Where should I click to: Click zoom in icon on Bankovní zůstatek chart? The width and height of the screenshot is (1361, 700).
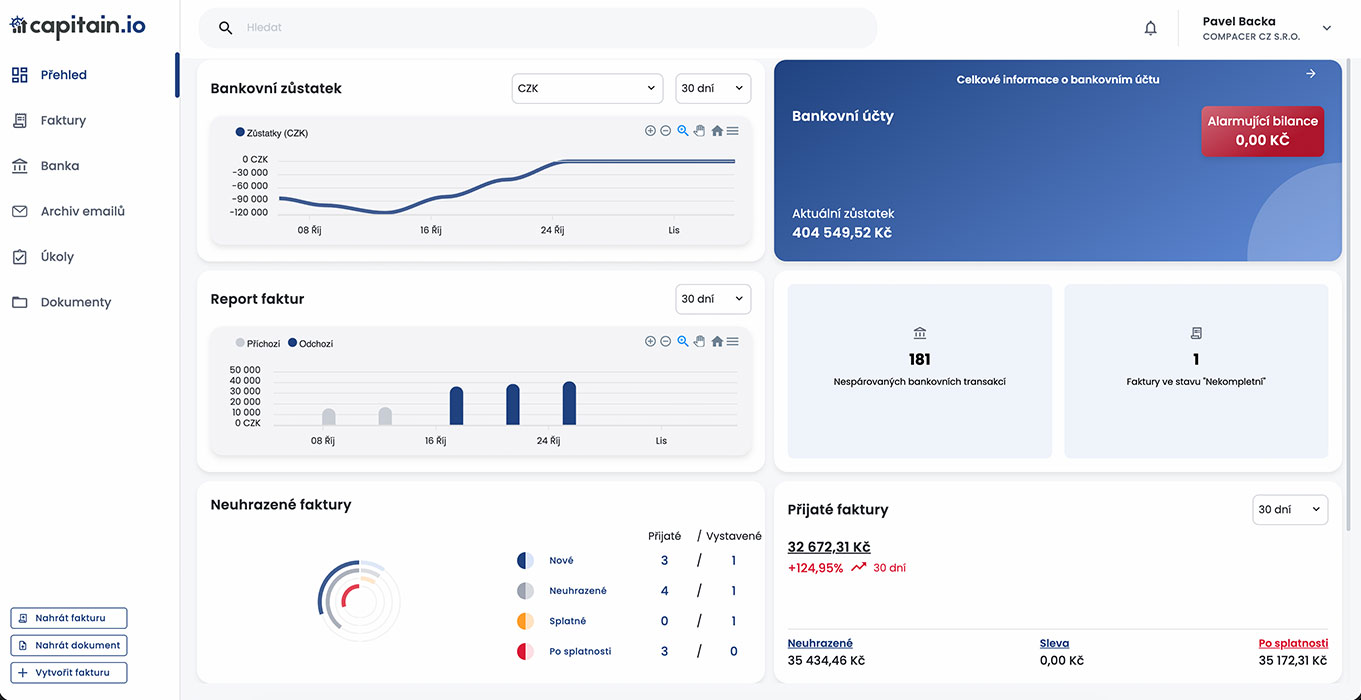[x=650, y=130]
